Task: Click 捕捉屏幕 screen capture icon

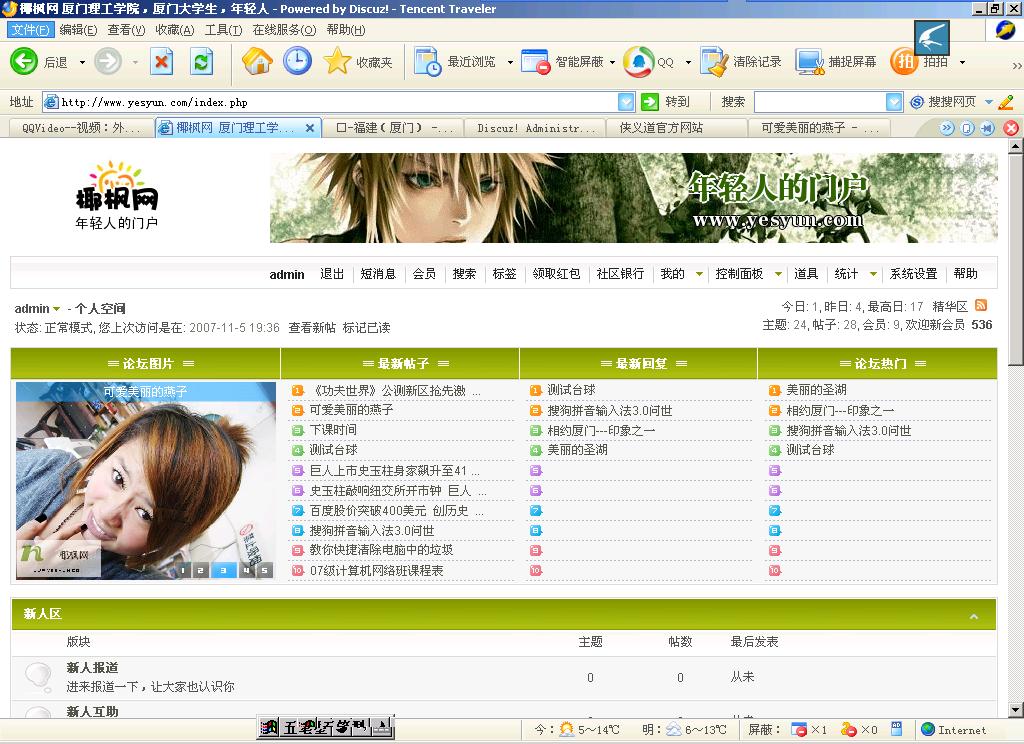Action: pos(810,62)
